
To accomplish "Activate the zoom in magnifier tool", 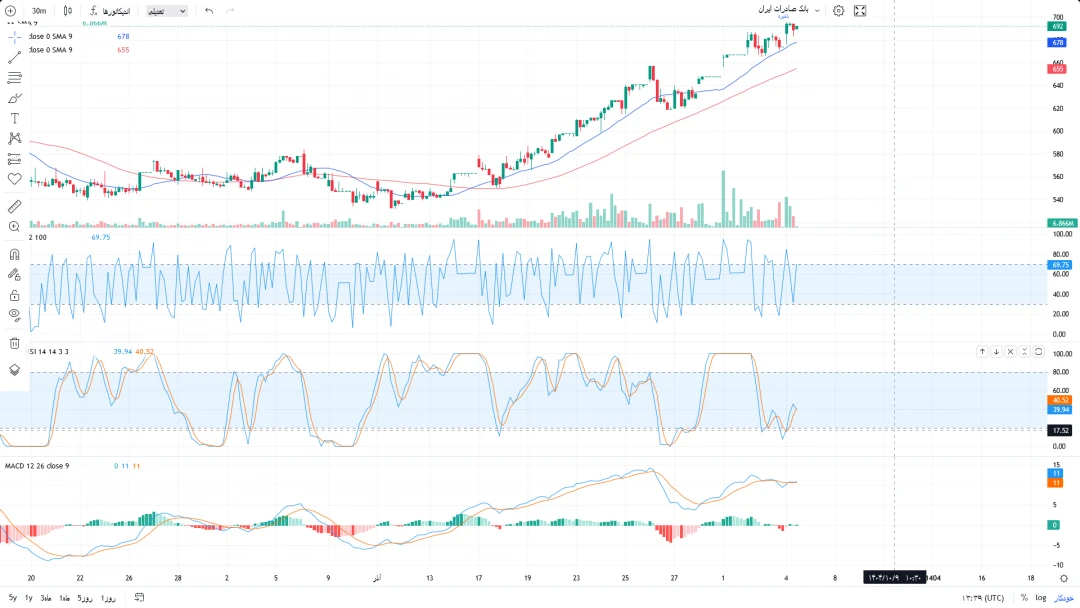I will pos(14,227).
